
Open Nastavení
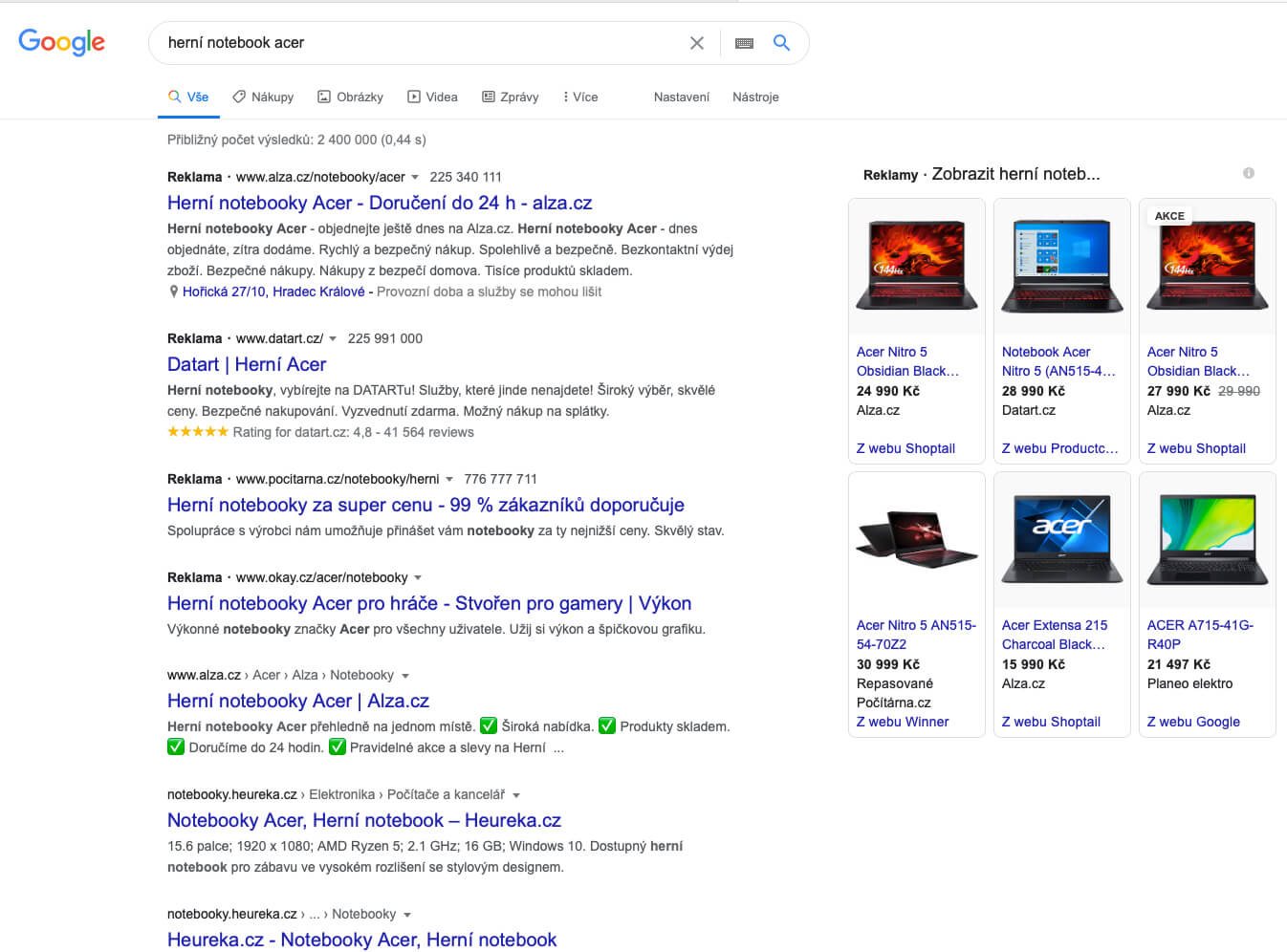pos(682,97)
